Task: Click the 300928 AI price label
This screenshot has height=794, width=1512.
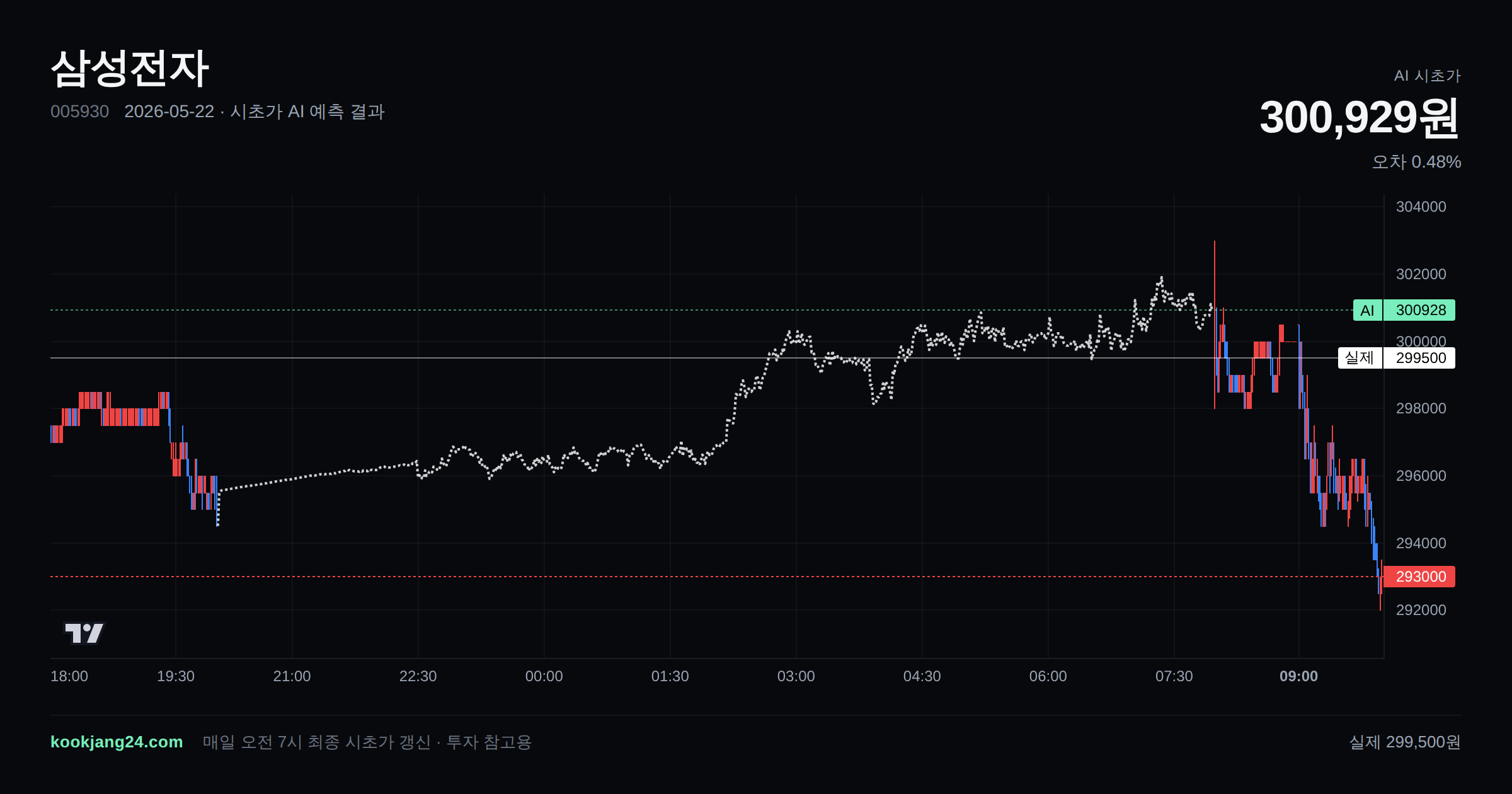Action: (x=1419, y=310)
